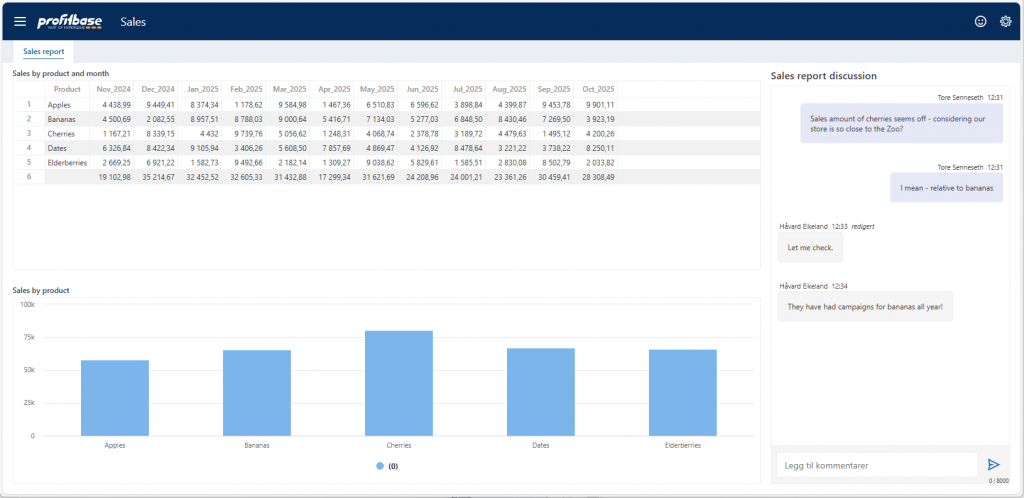Click the Nov_2024 column header
Viewport: 1024px width, 498px height.
(111, 89)
